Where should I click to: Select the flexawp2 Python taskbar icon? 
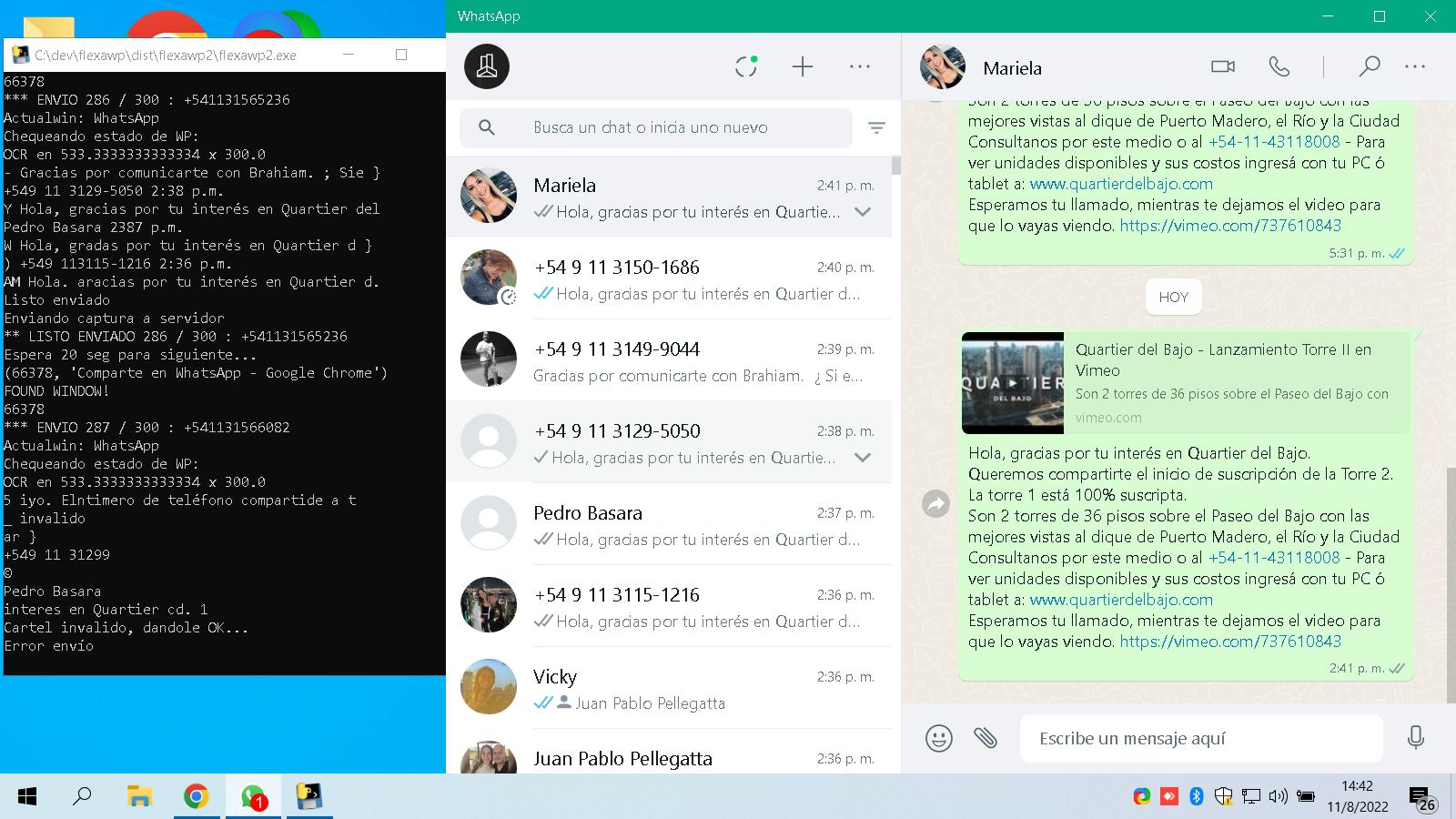click(309, 797)
